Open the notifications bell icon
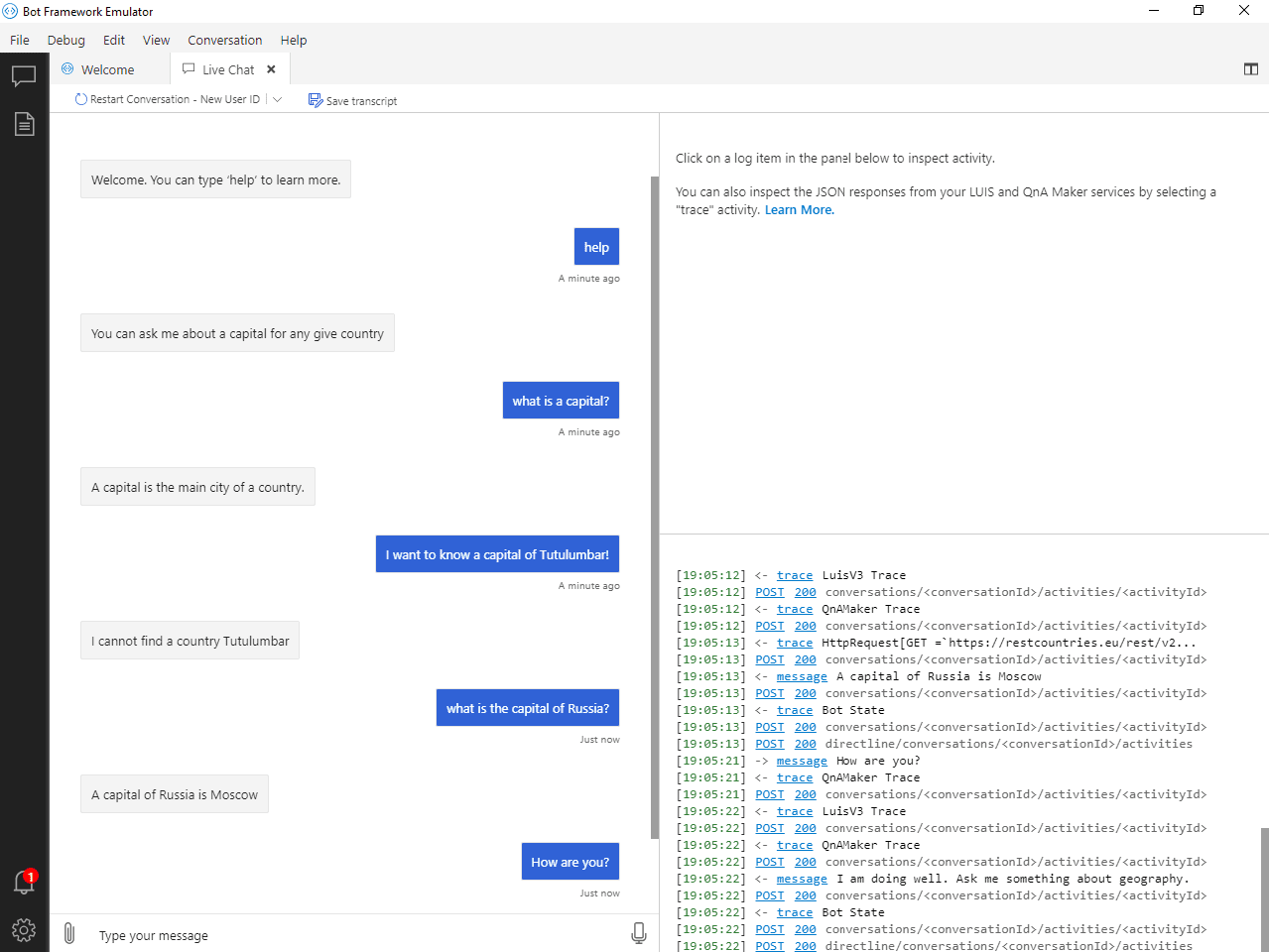This screenshot has width=1269, height=952. pyautogui.click(x=24, y=882)
